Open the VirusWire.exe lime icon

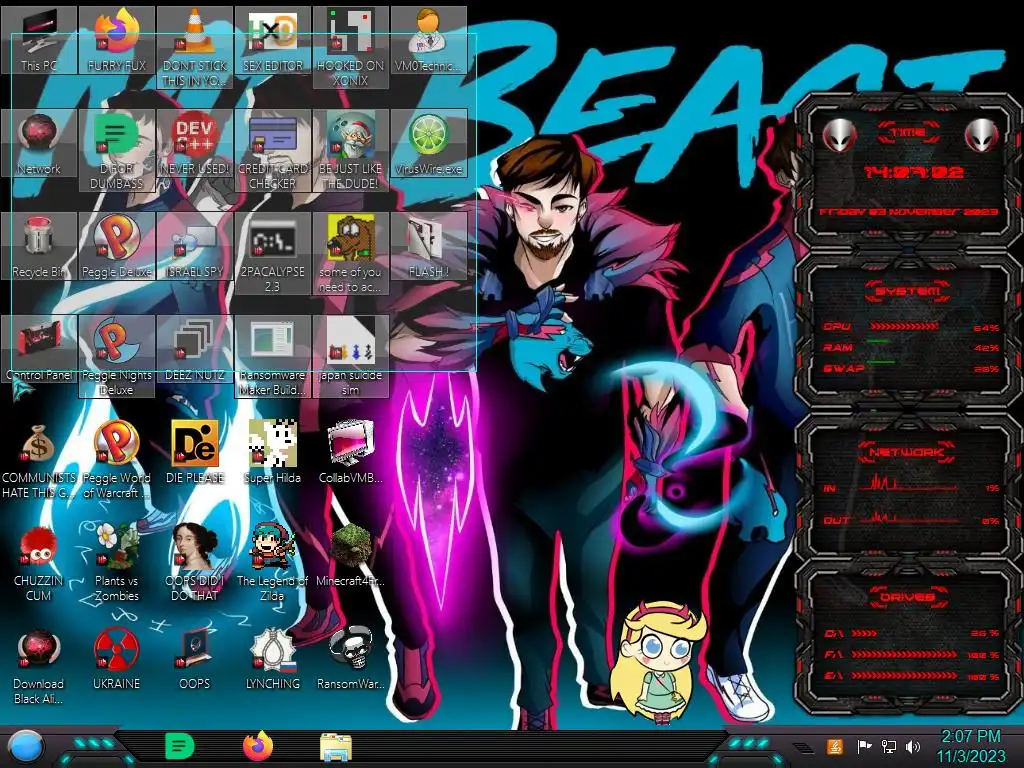(428, 143)
